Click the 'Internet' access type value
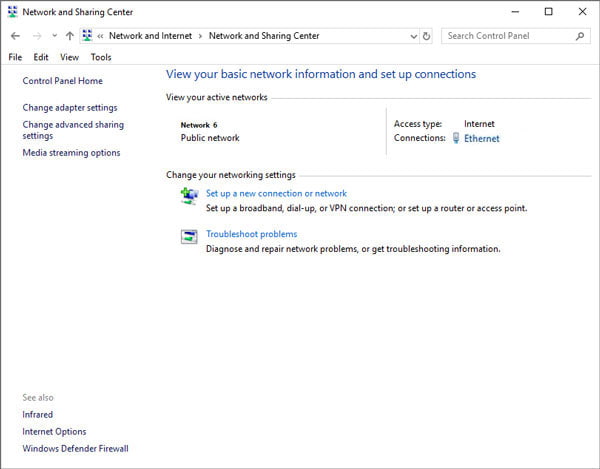This screenshot has width=600, height=469. [479, 124]
